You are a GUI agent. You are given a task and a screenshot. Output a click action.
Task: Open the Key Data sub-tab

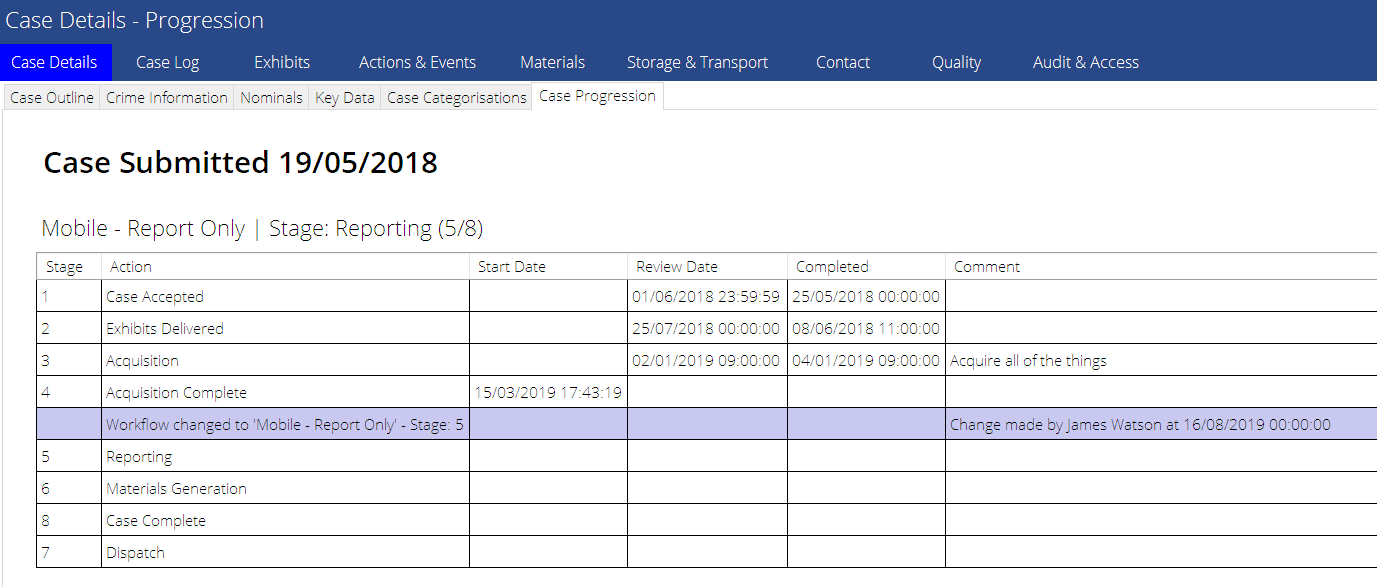pyautogui.click(x=345, y=97)
